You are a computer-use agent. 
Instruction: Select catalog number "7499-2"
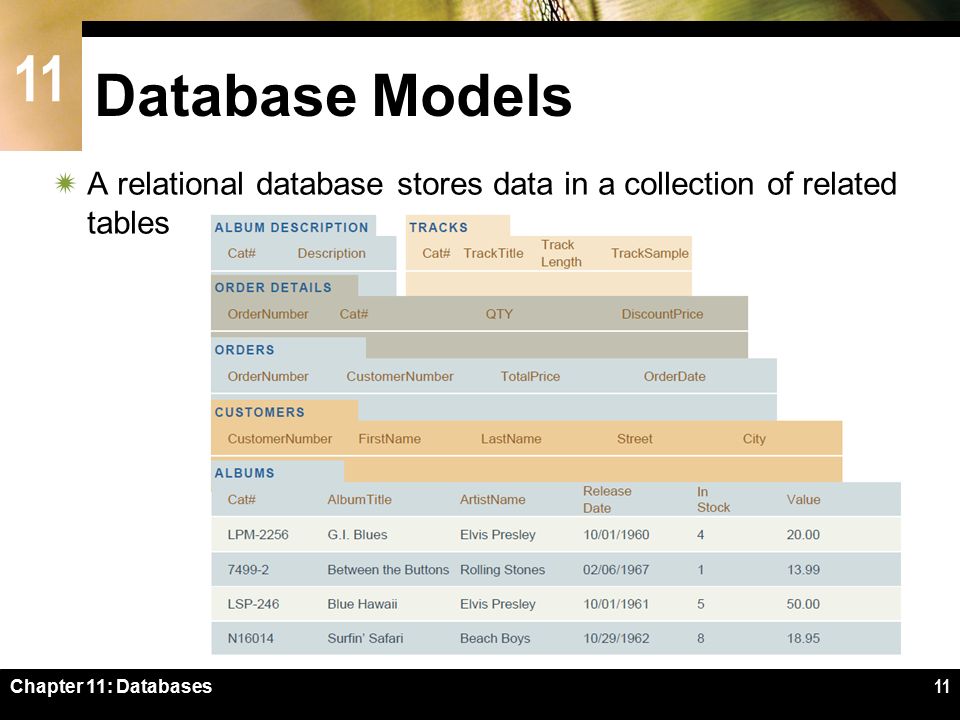pyautogui.click(x=248, y=569)
